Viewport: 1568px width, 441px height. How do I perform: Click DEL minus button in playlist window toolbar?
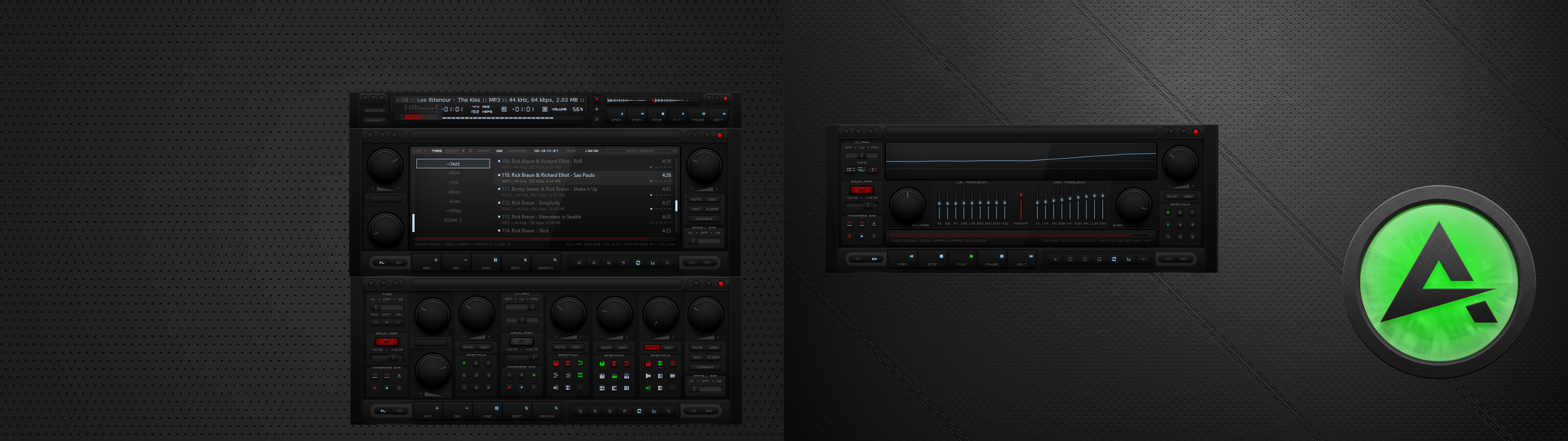coord(457,263)
